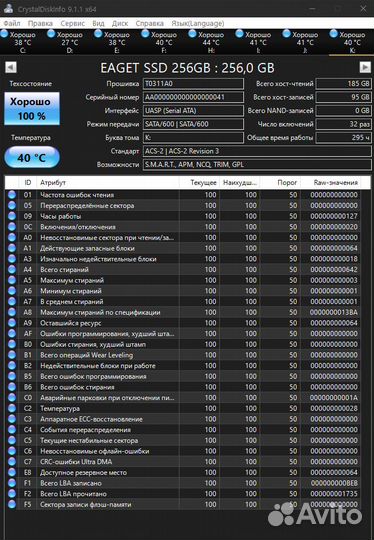Click status icon for B2 row

12,366
